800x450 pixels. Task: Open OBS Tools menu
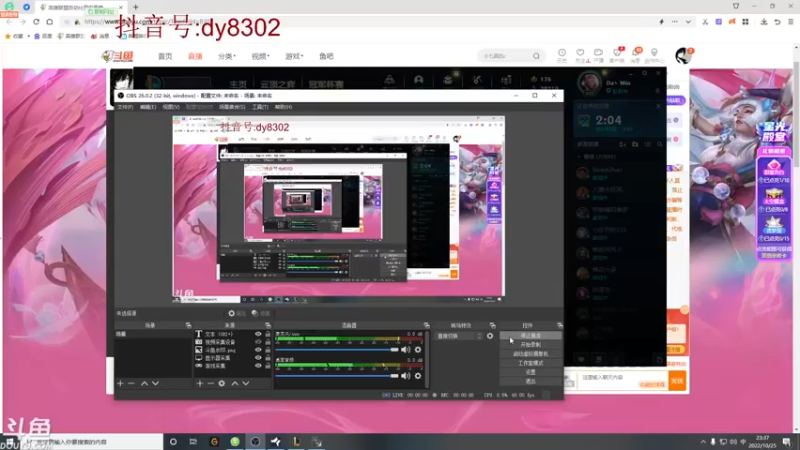tap(260, 107)
